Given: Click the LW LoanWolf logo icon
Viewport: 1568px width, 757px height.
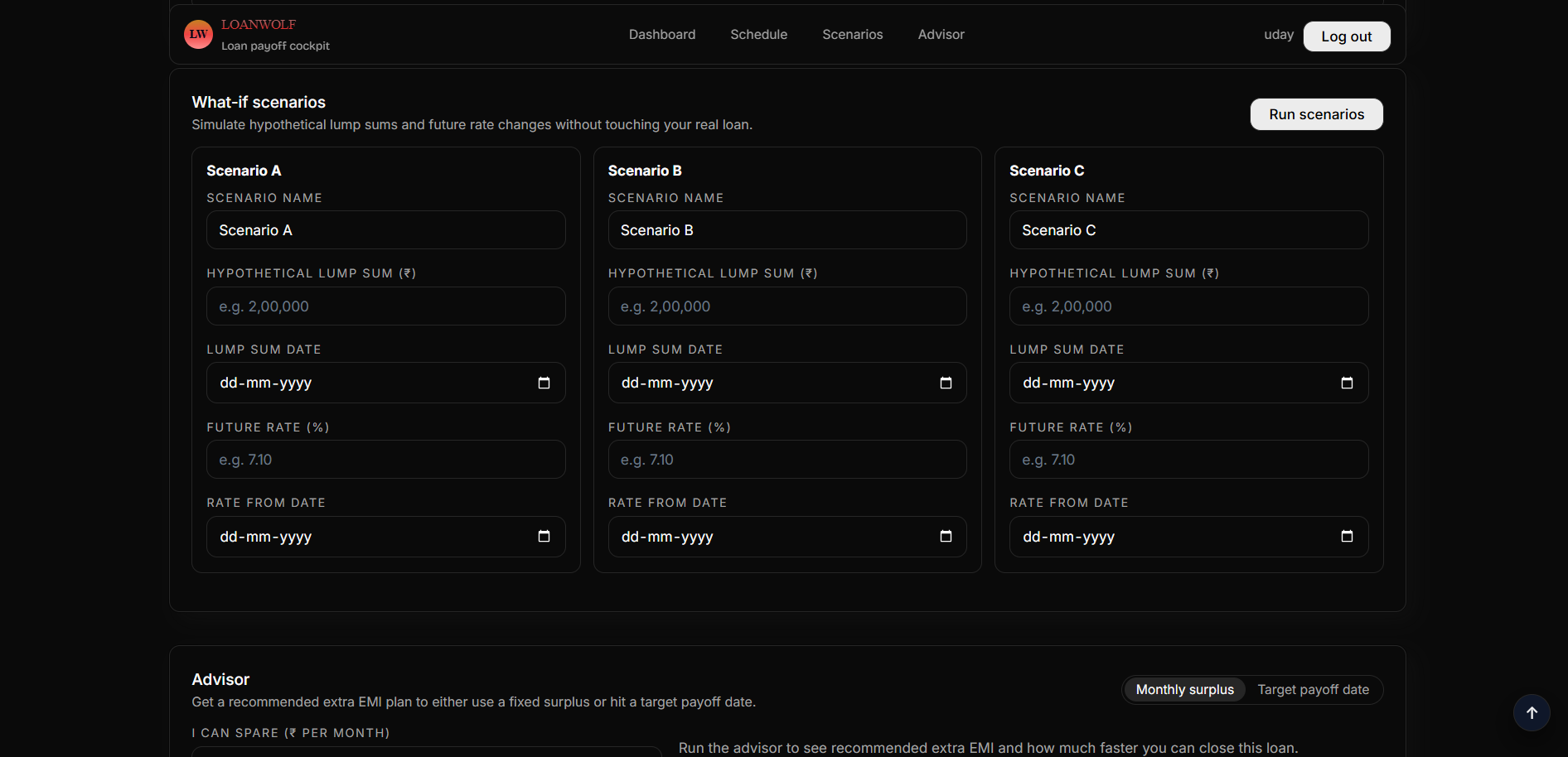Looking at the screenshot, I should point(197,34).
